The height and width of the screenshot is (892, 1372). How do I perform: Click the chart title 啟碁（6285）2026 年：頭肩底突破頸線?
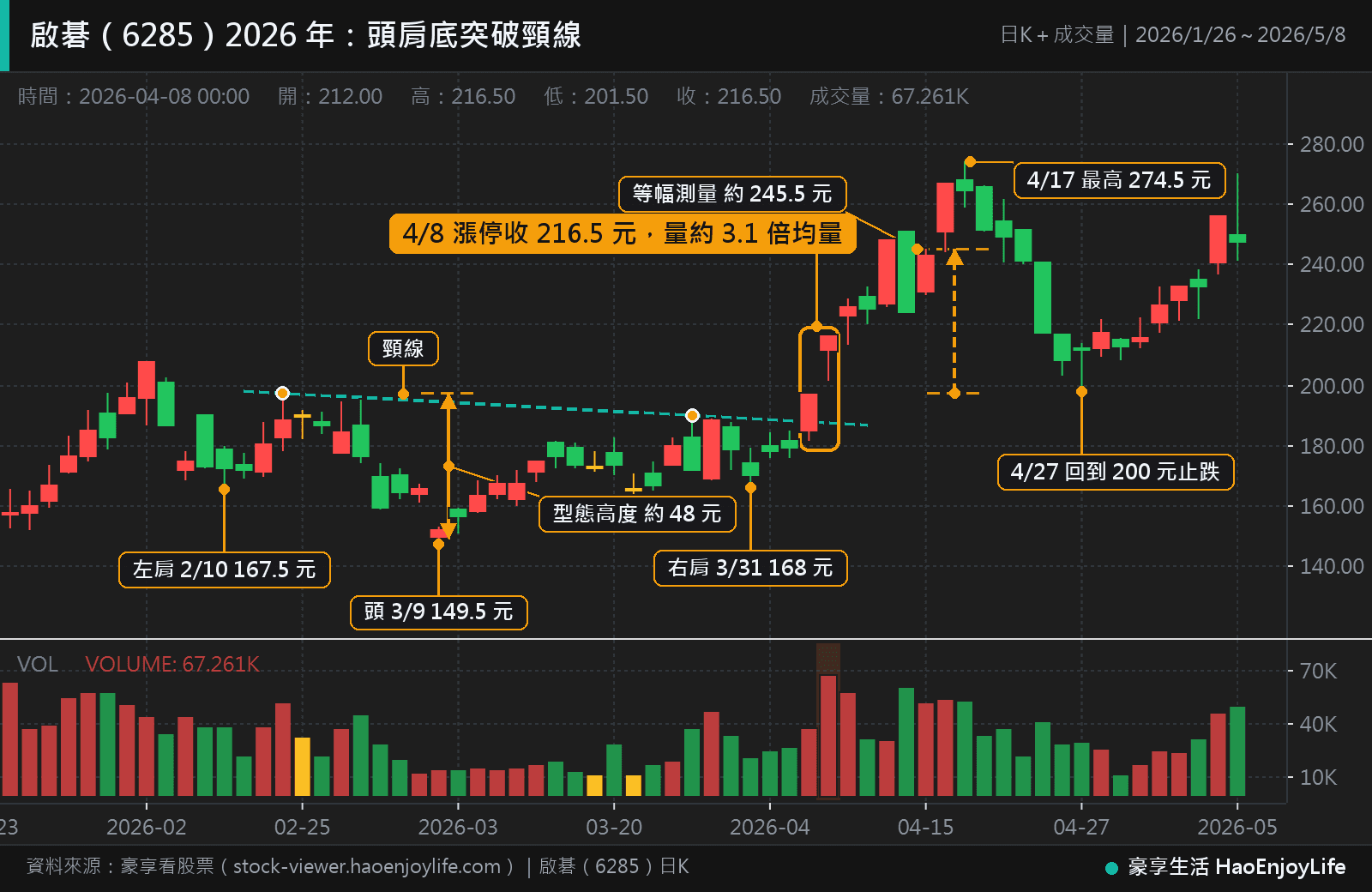pos(305,35)
